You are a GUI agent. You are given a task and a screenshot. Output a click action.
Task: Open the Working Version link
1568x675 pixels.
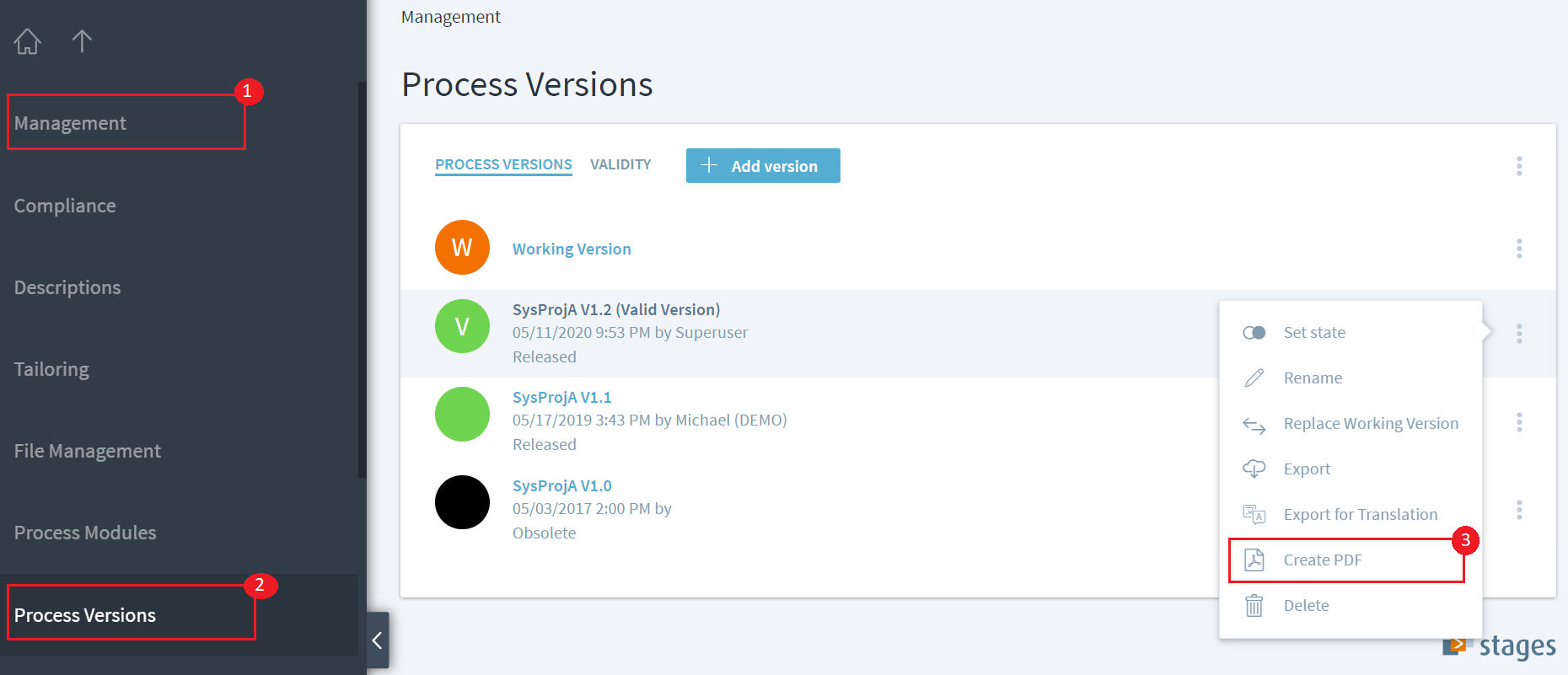point(572,249)
